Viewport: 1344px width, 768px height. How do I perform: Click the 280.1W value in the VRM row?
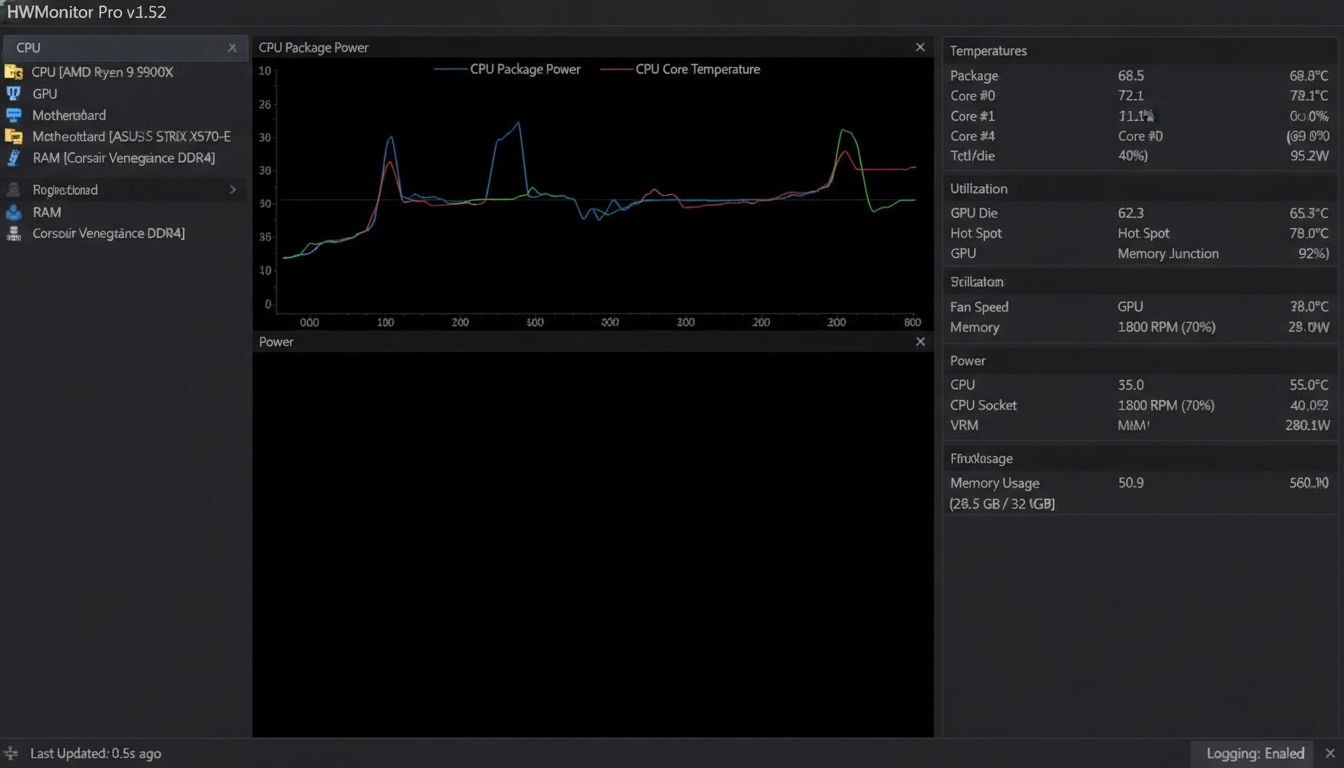point(1307,425)
